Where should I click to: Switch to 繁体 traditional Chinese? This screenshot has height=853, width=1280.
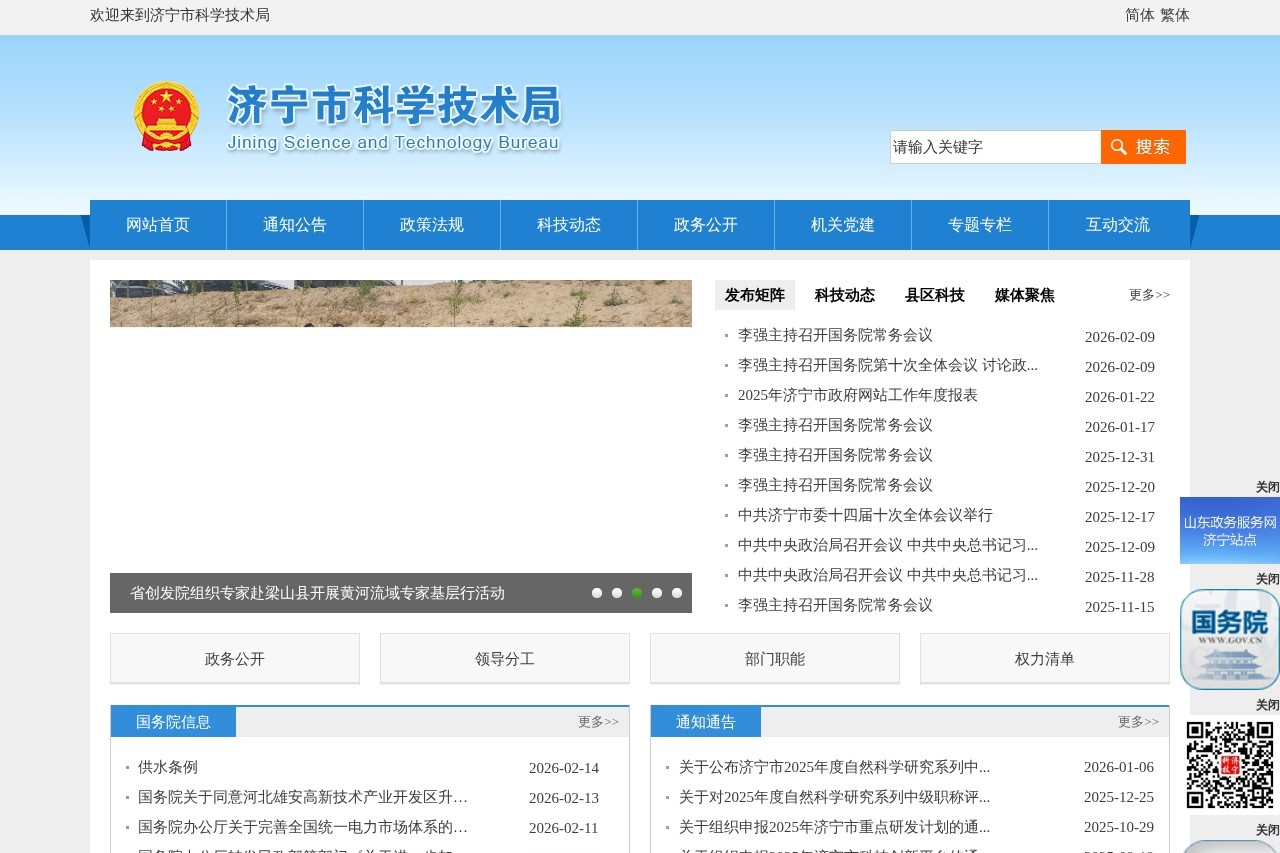(1175, 15)
